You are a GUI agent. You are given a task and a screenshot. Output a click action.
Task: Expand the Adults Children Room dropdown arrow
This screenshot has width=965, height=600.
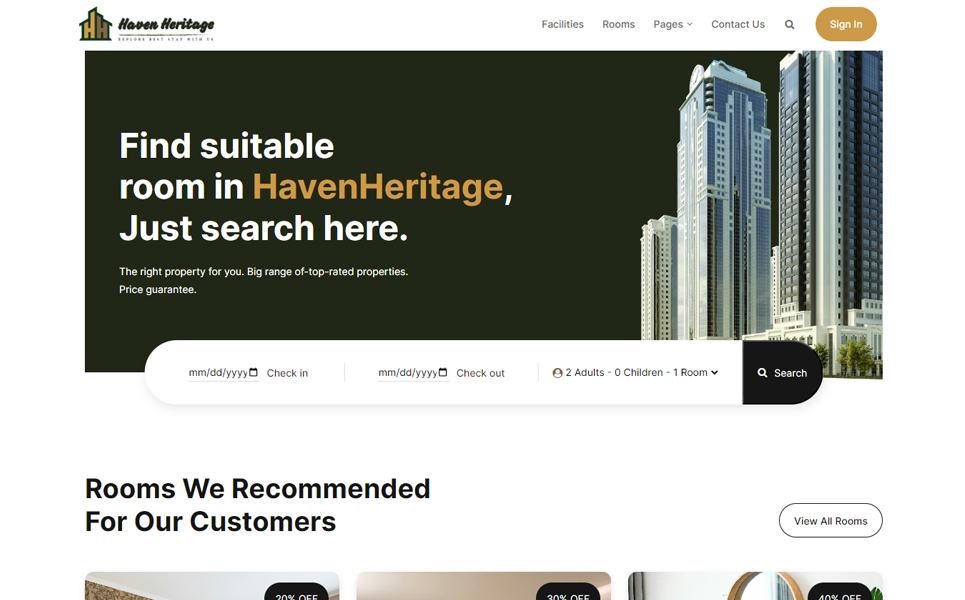[x=715, y=373]
